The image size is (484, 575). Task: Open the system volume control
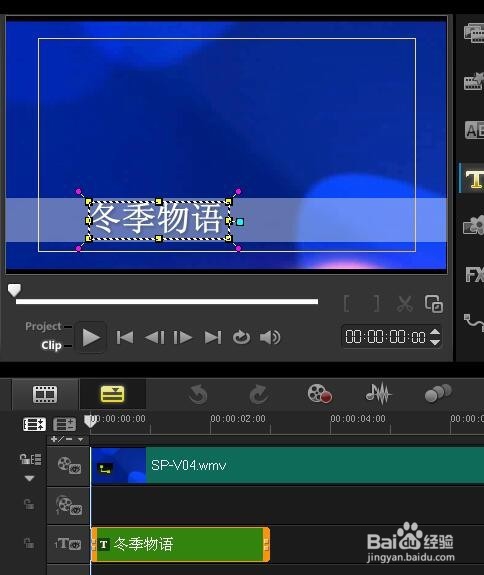[x=270, y=337]
